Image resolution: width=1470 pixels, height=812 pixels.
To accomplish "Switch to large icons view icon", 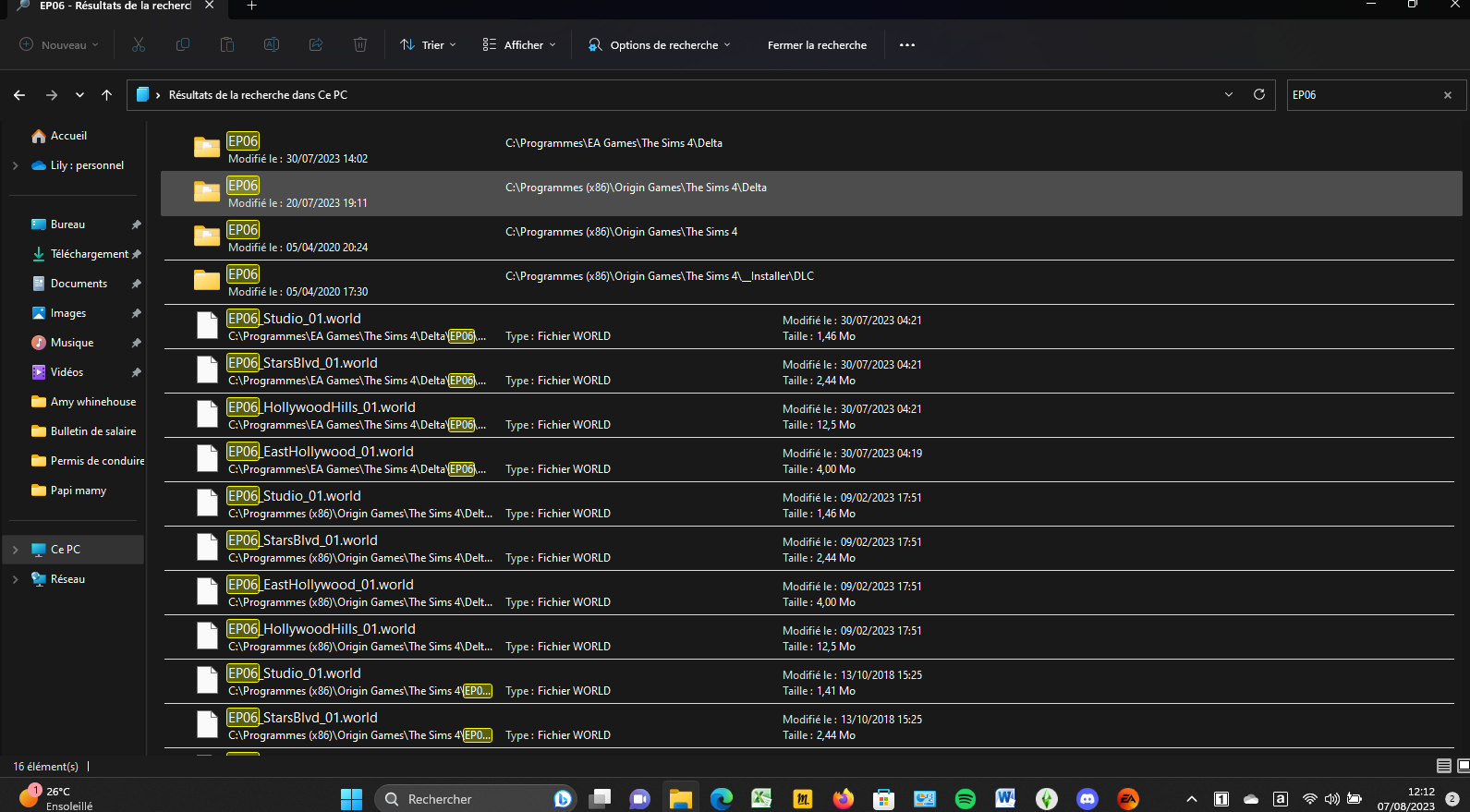I will 1464,766.
